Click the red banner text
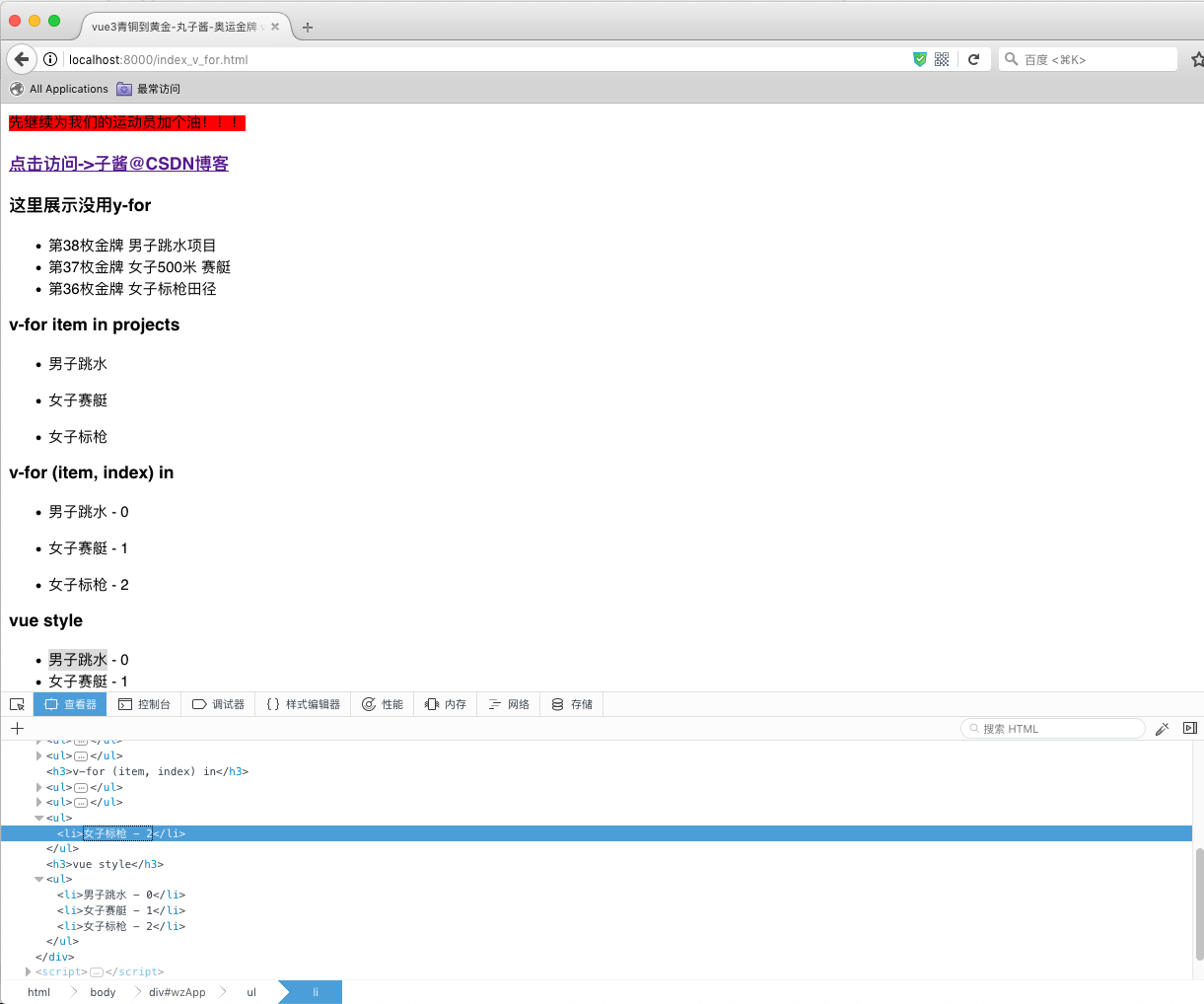The width and height of the screenshot is (1204, 1004). tap(126, 122)
